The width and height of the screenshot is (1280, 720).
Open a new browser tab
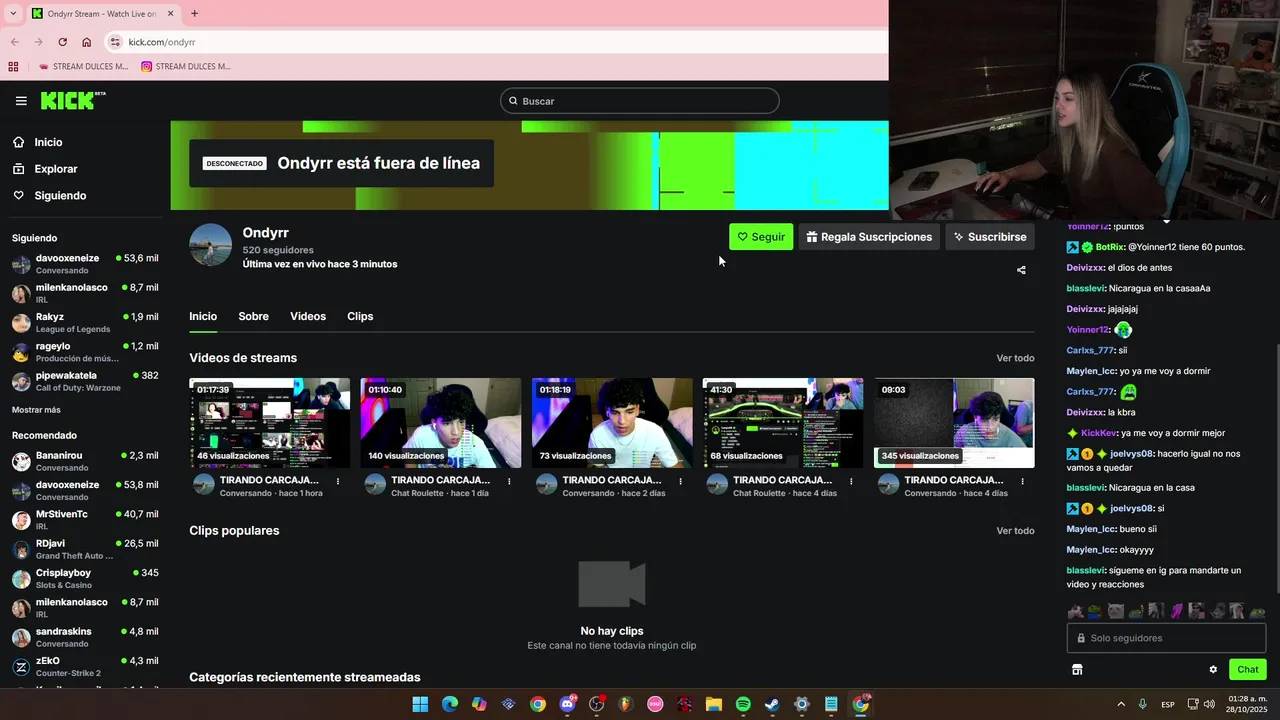[x=194, y=13]
